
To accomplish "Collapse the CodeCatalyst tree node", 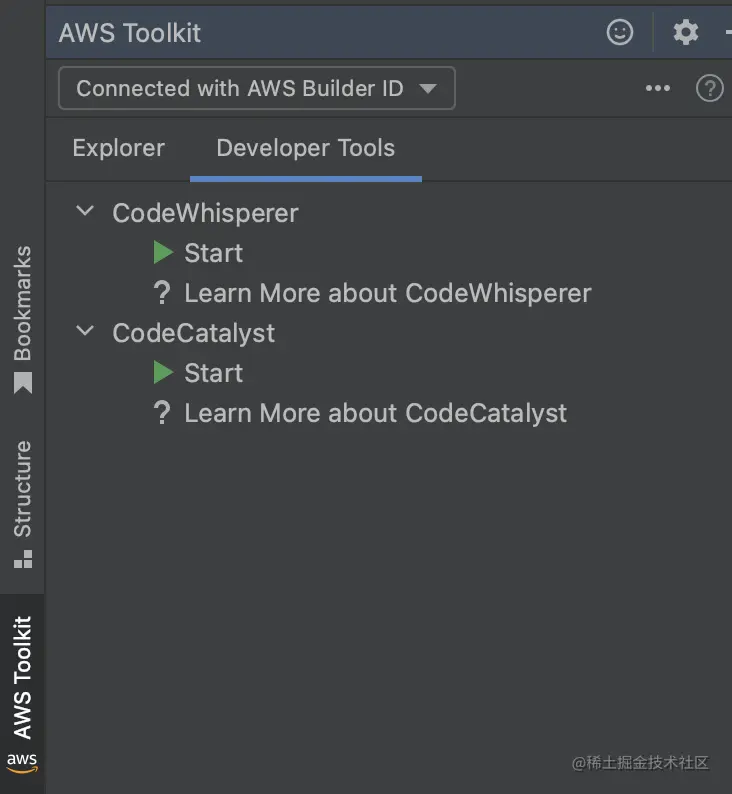I will tap(85, 331).
